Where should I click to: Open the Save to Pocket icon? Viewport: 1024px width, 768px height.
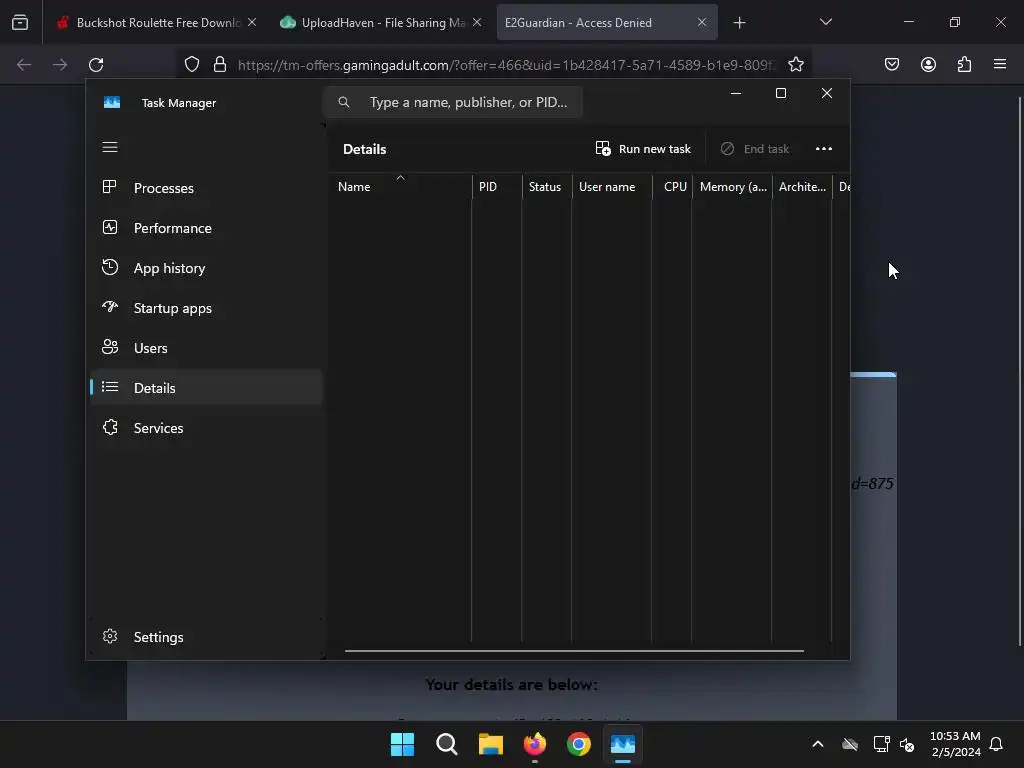892,64
